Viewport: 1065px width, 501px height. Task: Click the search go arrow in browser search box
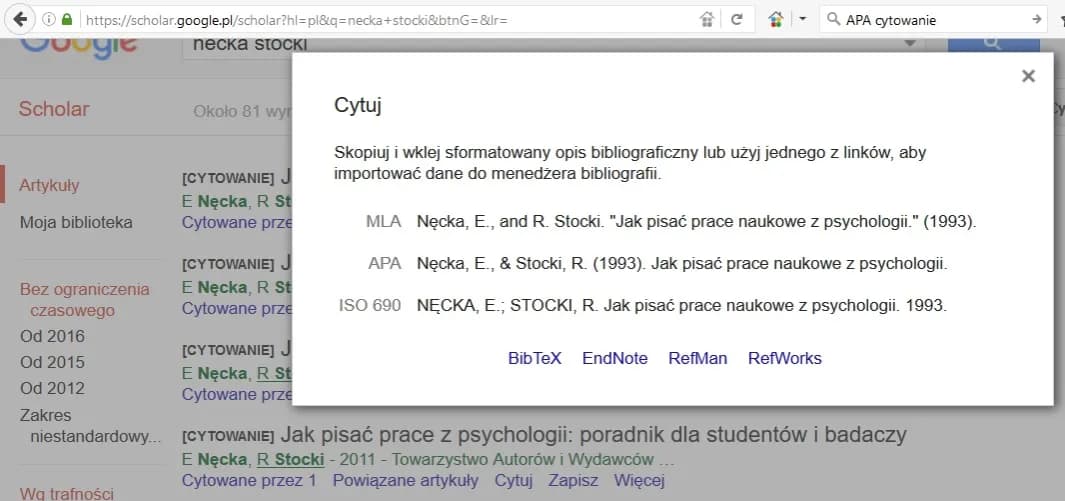click(x=1036, y=19)
